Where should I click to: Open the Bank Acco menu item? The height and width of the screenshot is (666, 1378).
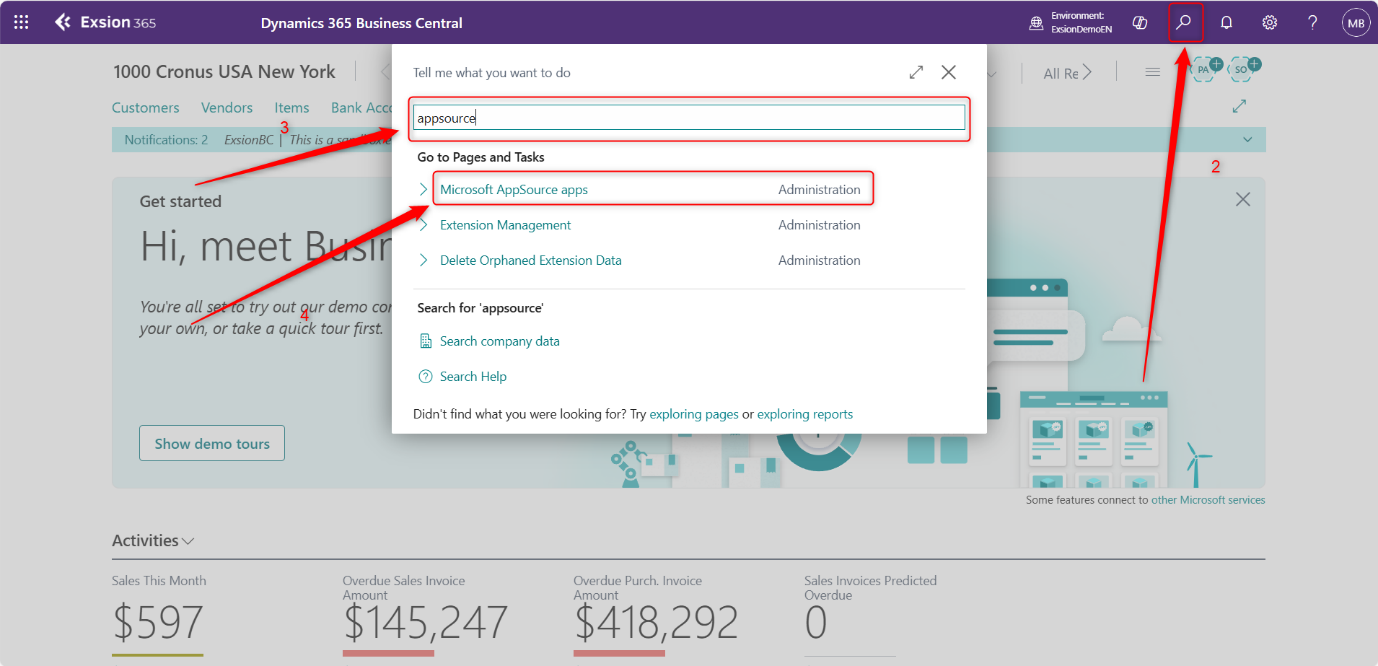tap(362, 108)
